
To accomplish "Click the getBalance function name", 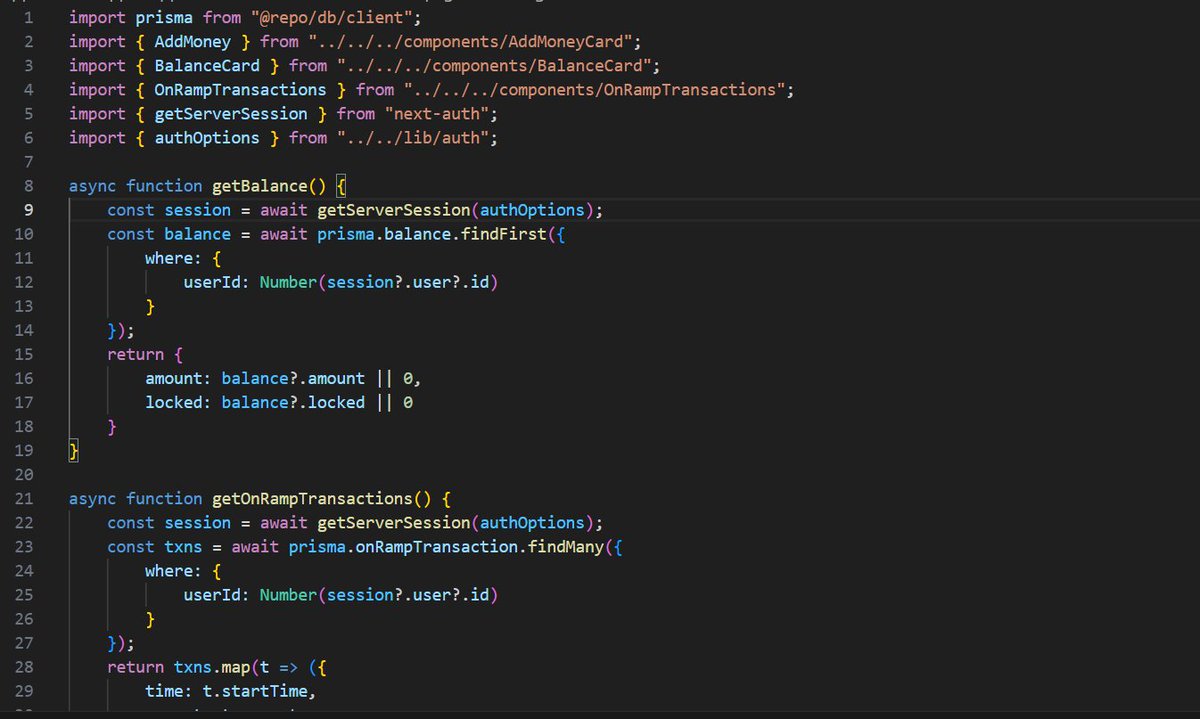I will tap(260, 186).
